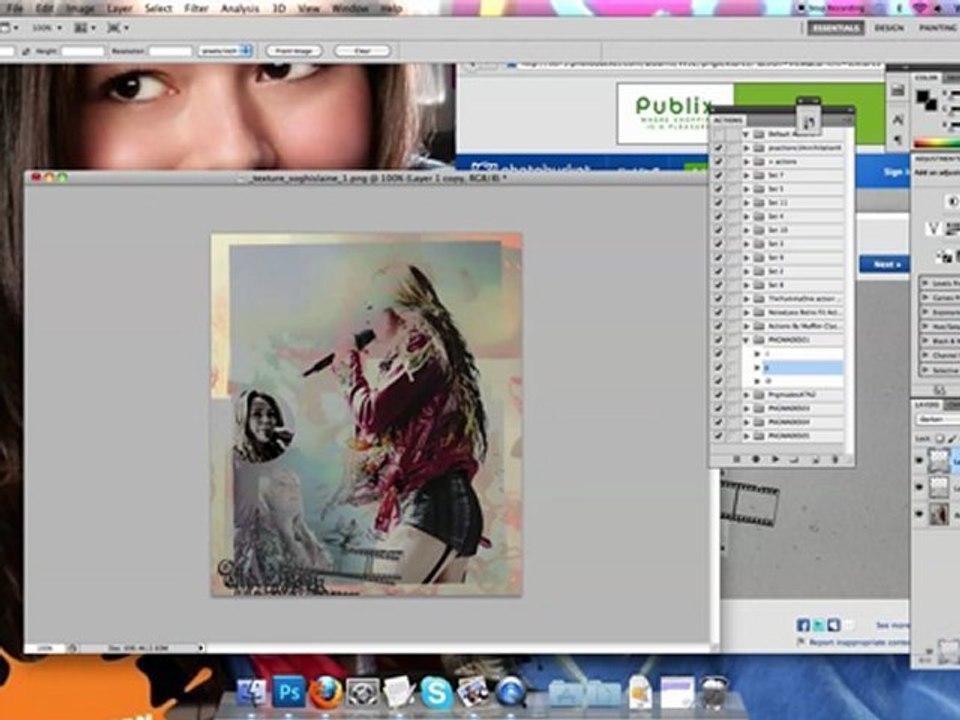Click Report inappropriate content link
This screenshot has width=960, height=720.
858,642
